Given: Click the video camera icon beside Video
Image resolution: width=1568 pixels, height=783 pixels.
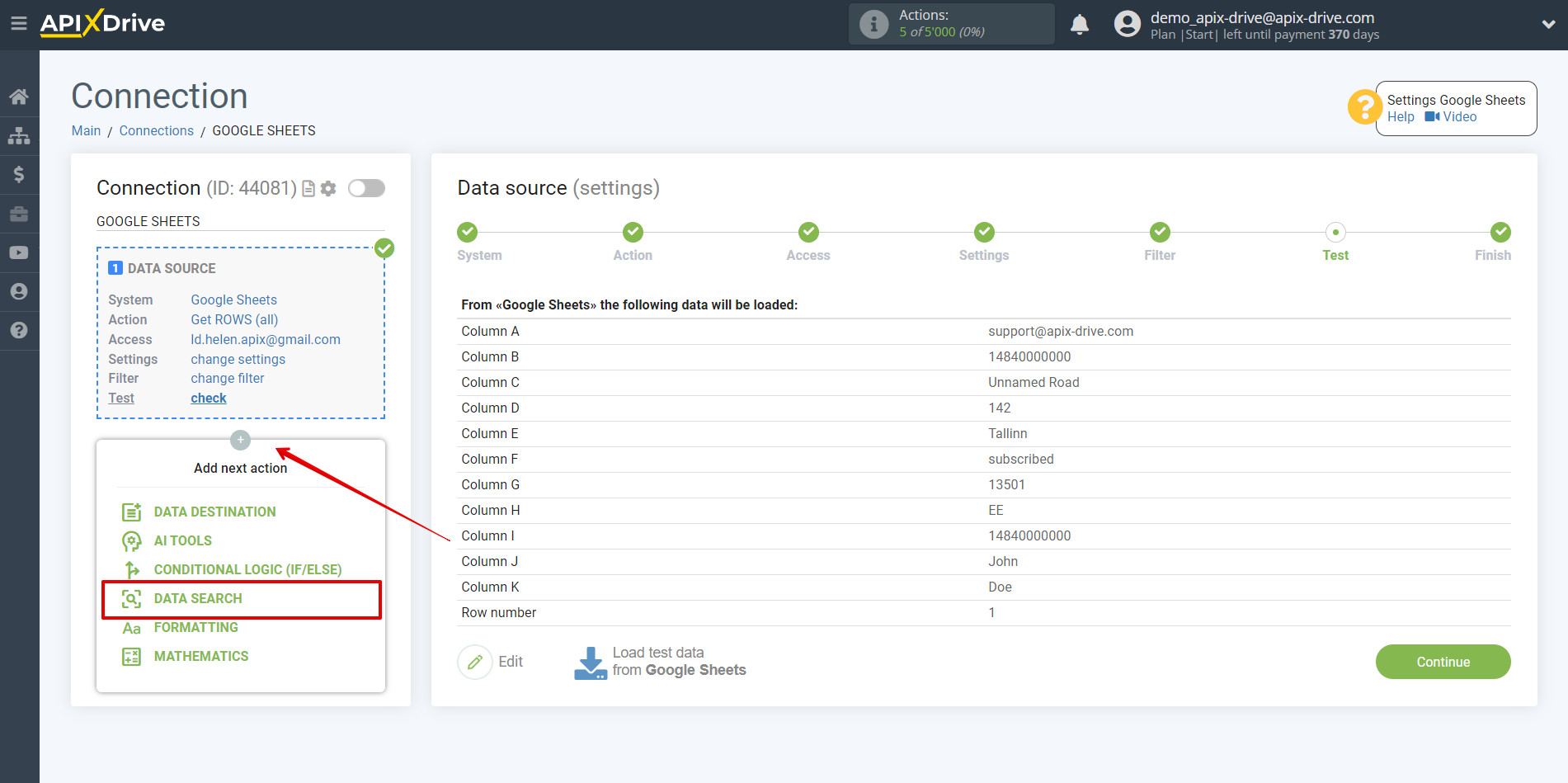Looking at the screenshot, I should click(1432, 117).
